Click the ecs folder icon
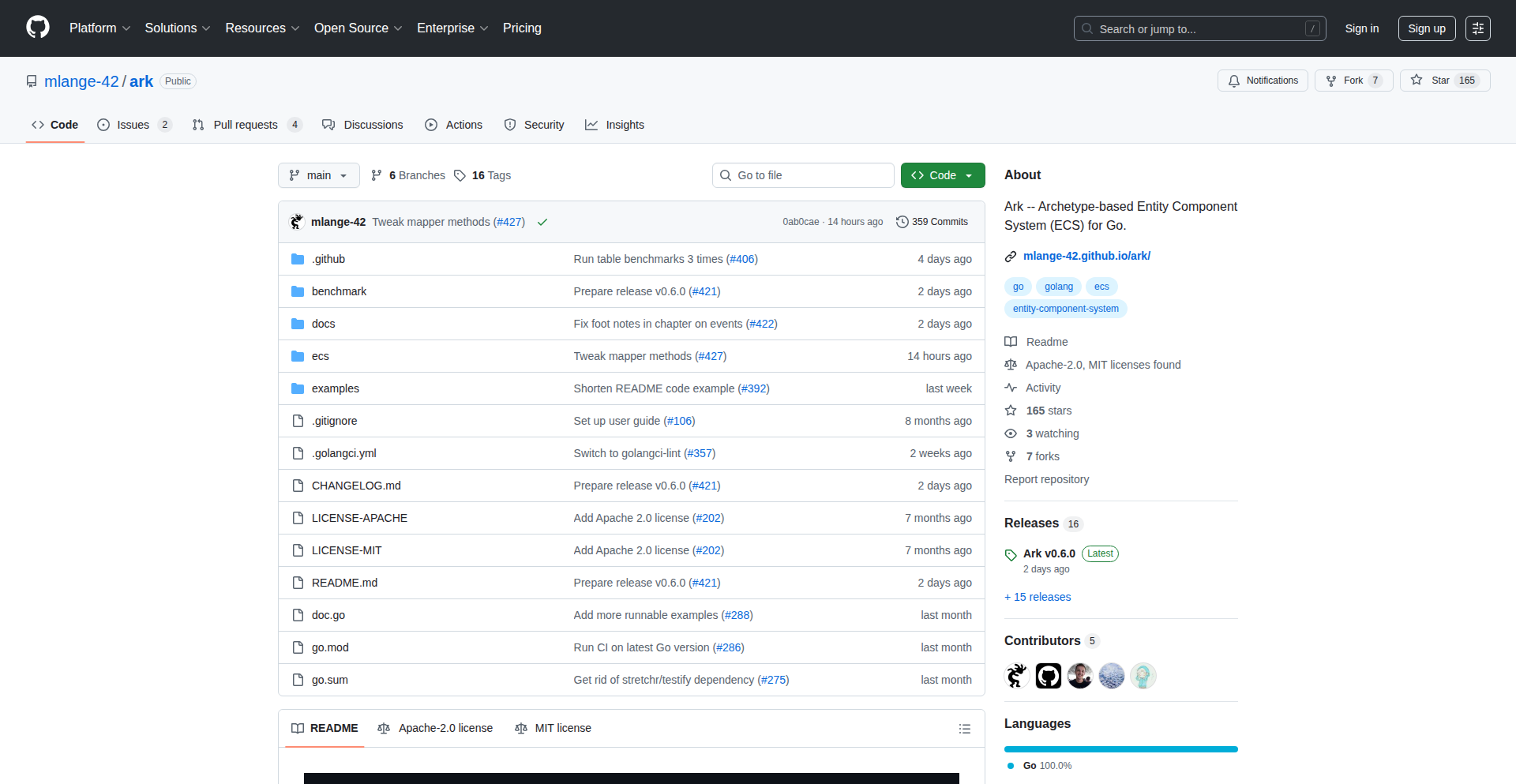The height and width of the screenshot is (784, 1516). point(298,356)
